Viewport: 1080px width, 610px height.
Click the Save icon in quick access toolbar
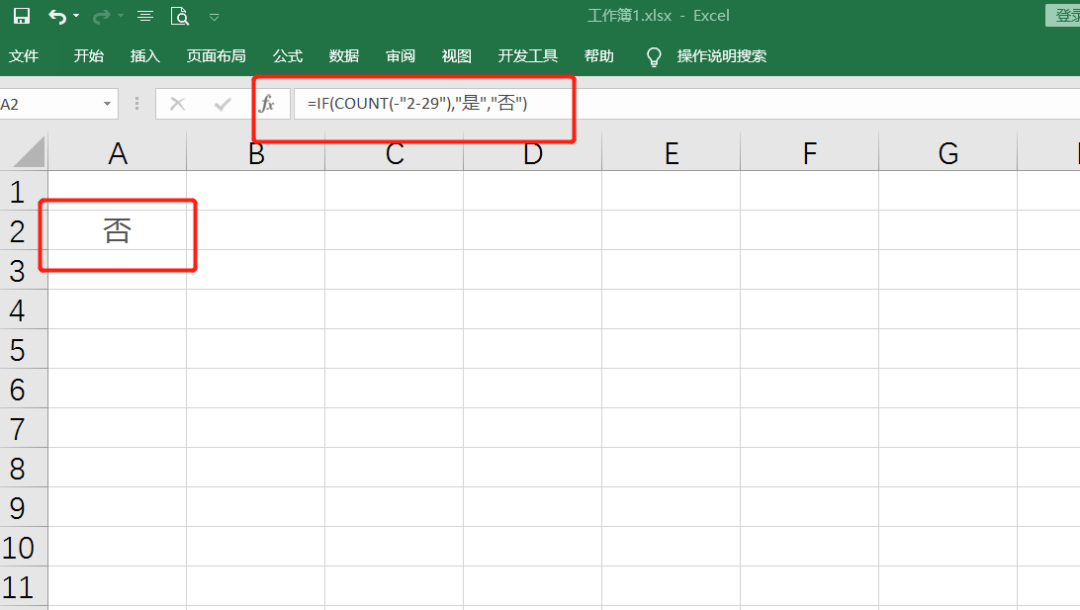click(21, 16)
